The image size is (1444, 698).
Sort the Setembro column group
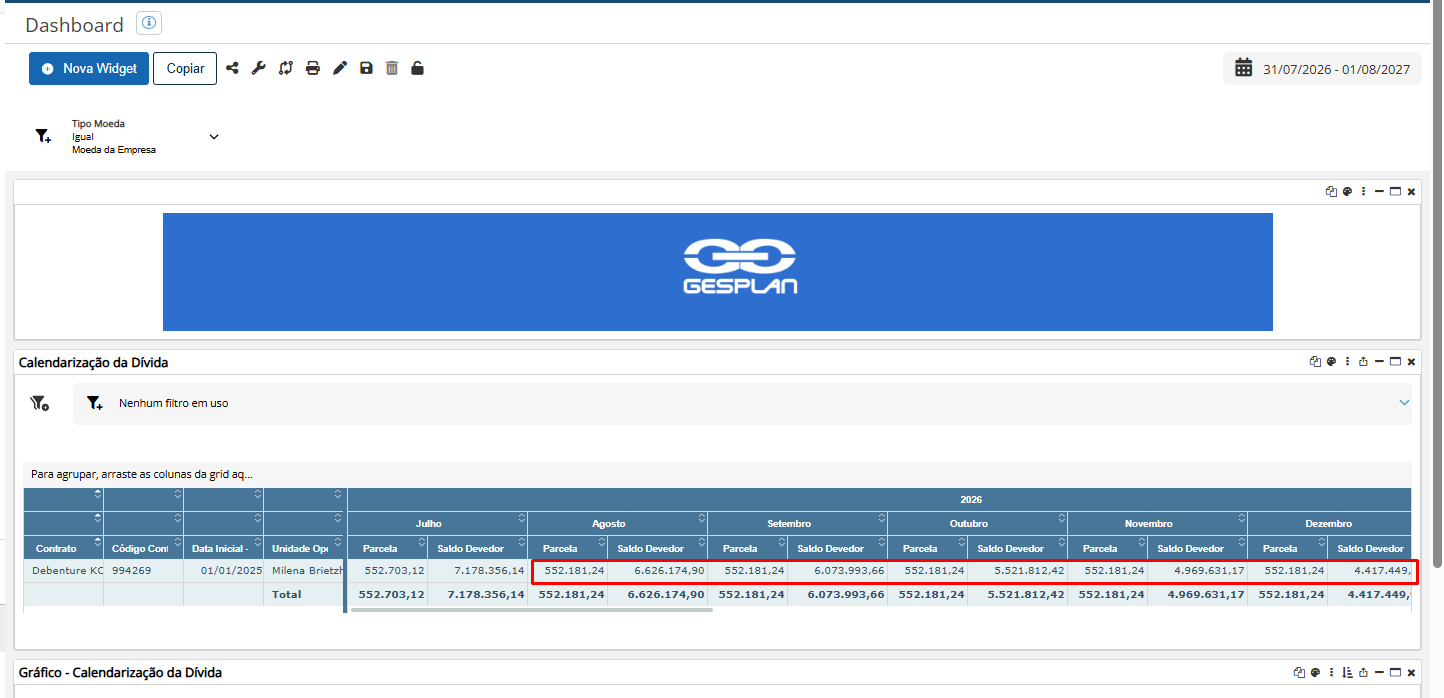point(881,519)
